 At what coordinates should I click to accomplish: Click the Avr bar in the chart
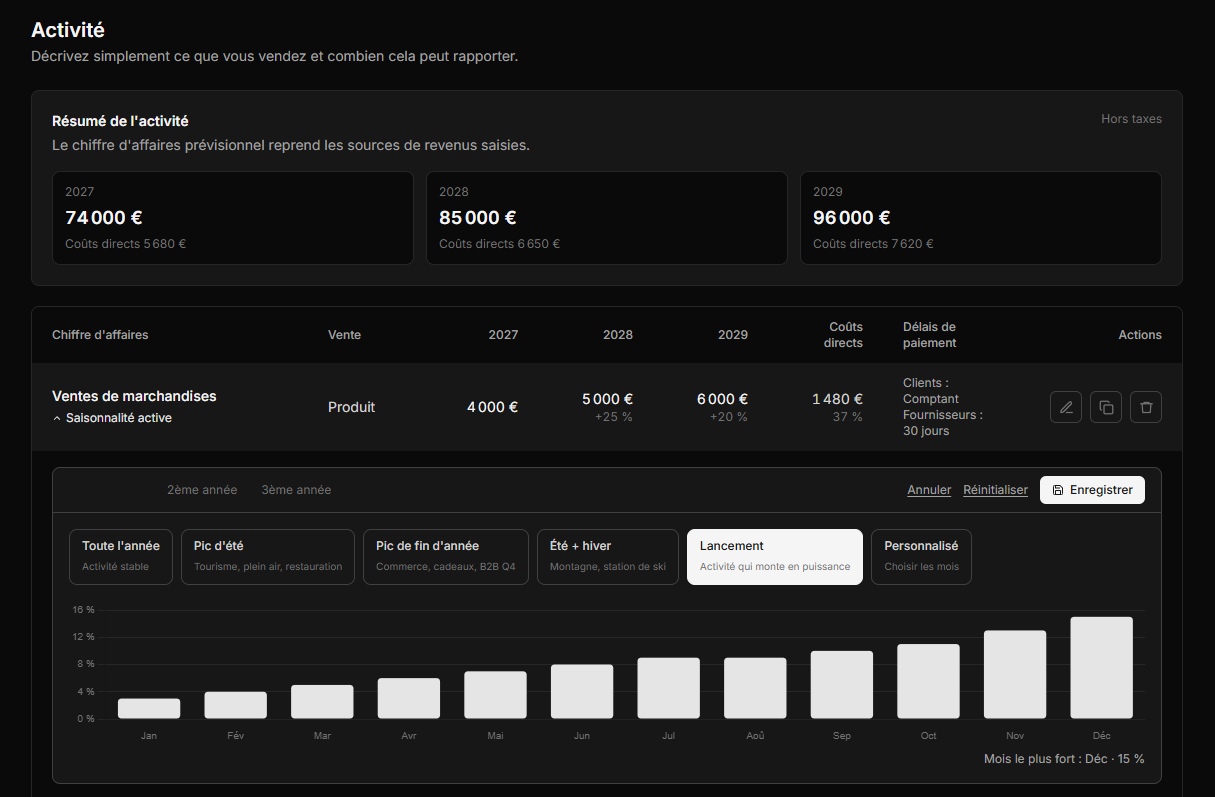point(409,698)
